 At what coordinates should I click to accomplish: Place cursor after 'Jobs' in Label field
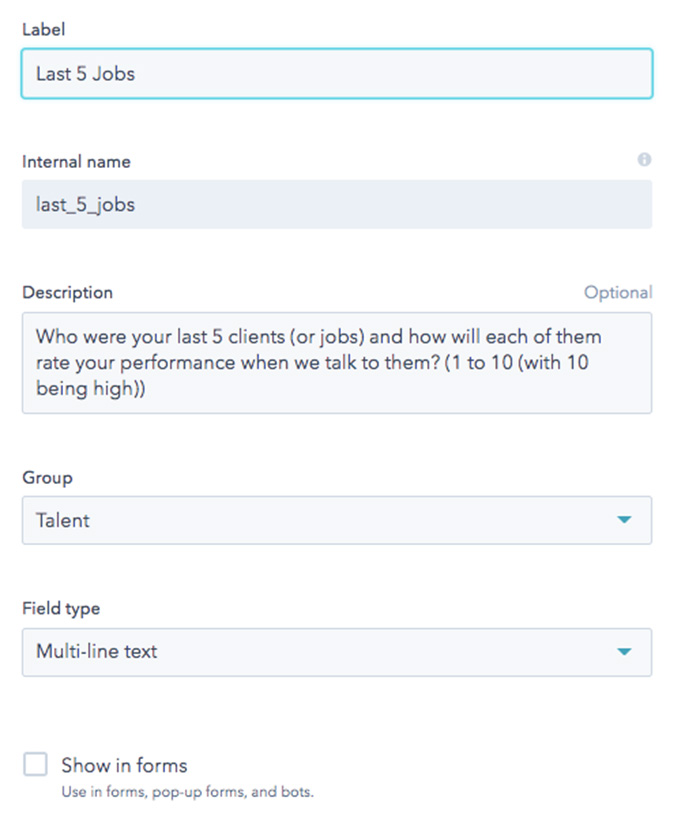tap(136, 74)
